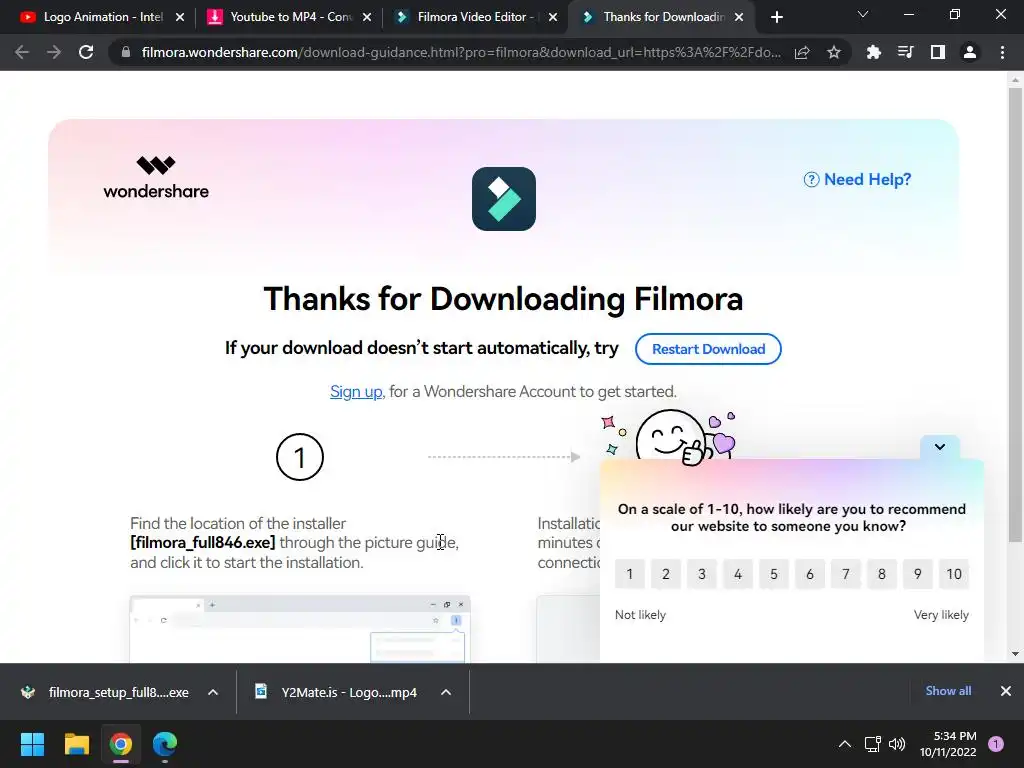Image resolution: width=1024 pixels, height=768 pixels.
Task: Switch to the Logo Animation tab
Action: [103, 17]
